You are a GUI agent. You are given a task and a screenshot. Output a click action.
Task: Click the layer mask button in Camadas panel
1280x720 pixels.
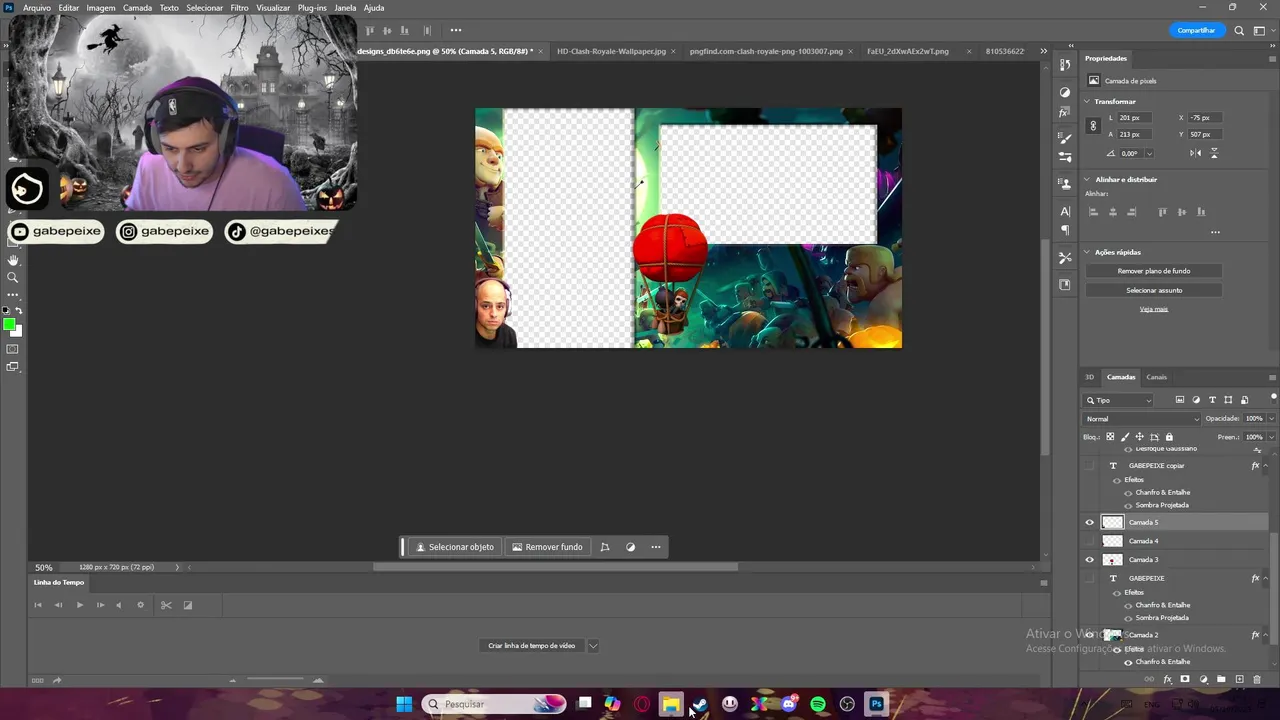pos(1185,679)
